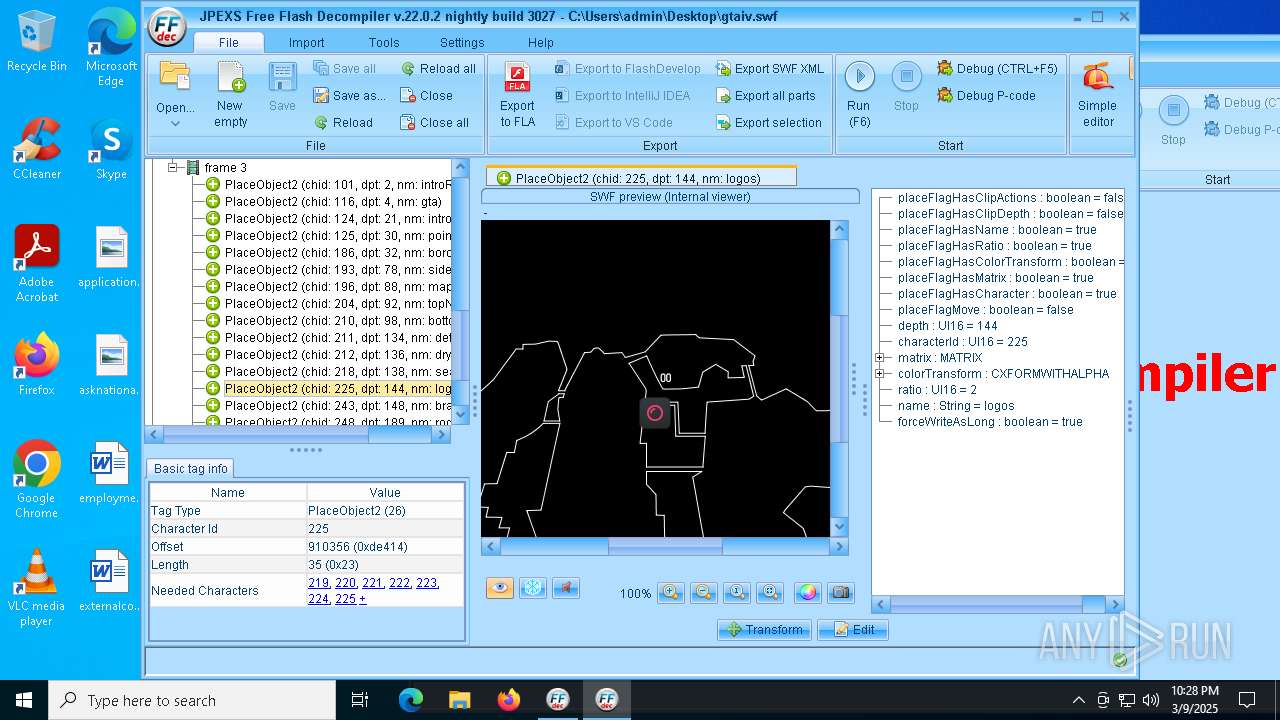The height and width of the screenshot is (720, 1280).
Task: Collapse the frame 3 tree node
Action: pyautogui.click(x=173, y=168)
